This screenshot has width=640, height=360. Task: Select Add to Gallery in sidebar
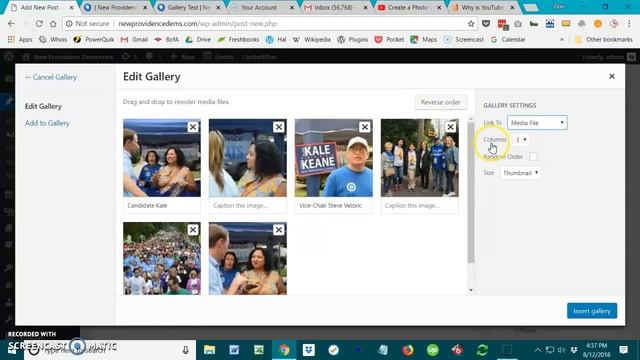click(47, 123)
